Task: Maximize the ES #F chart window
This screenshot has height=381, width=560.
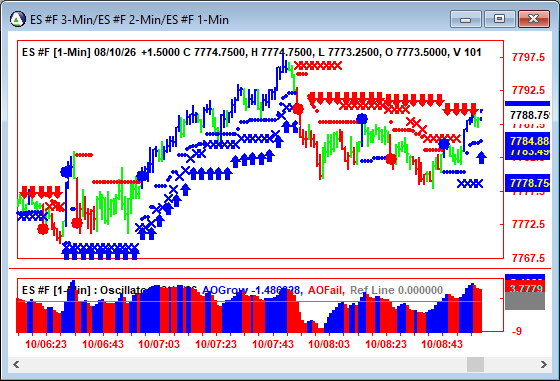Action: 499,19
